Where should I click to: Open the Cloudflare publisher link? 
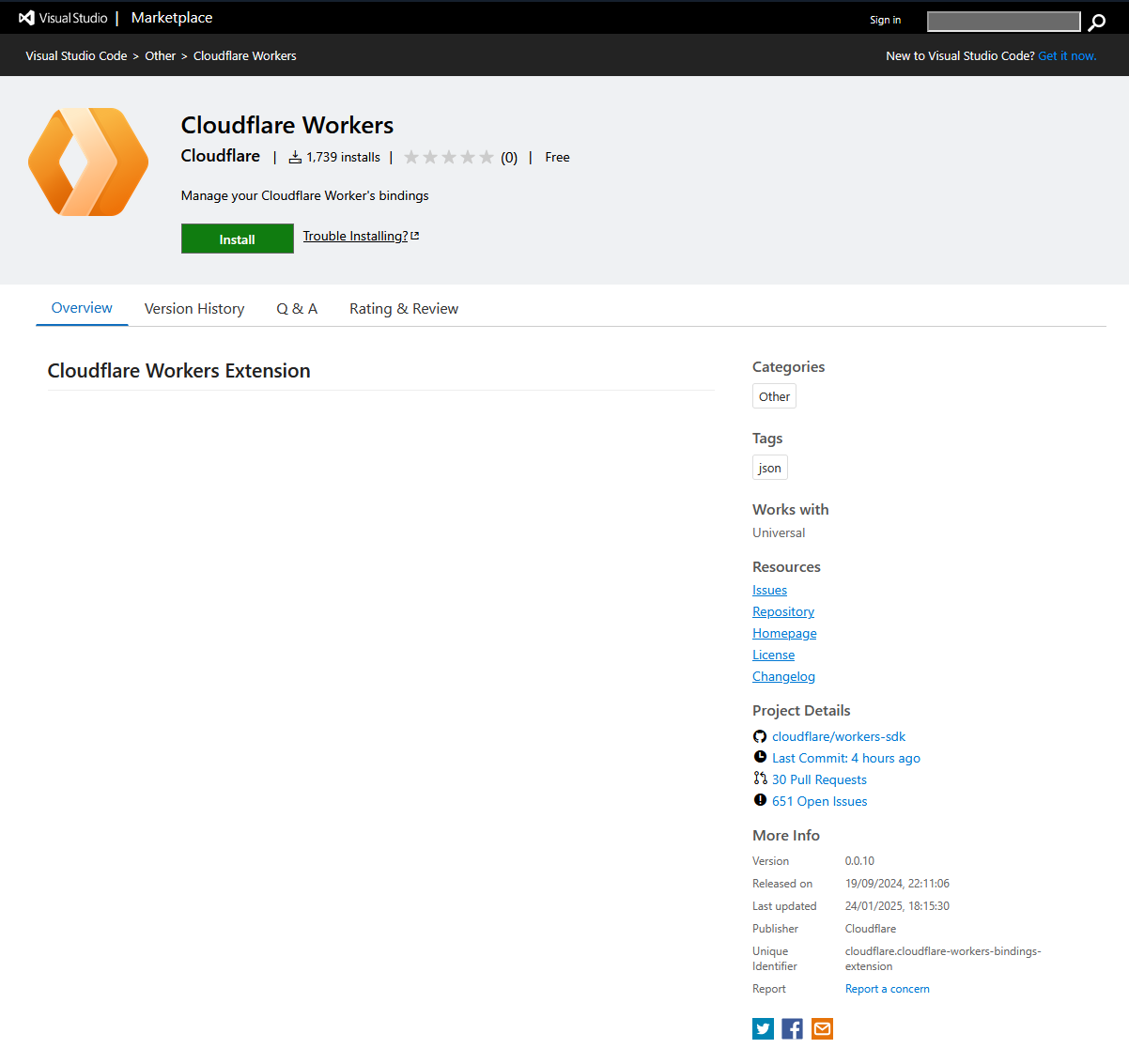pos(221,156)
